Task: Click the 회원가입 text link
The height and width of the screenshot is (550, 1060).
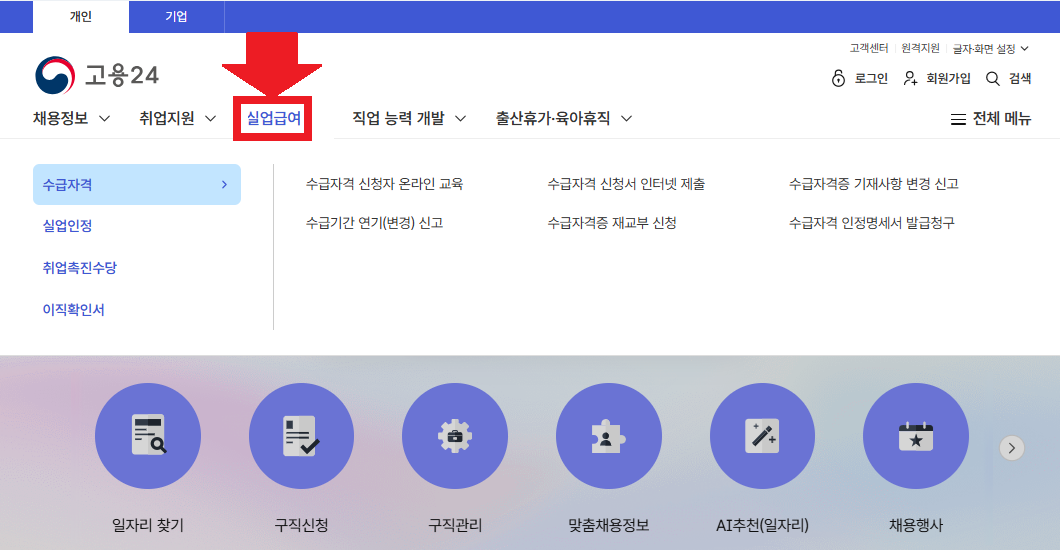Action: tap(948, 78)
